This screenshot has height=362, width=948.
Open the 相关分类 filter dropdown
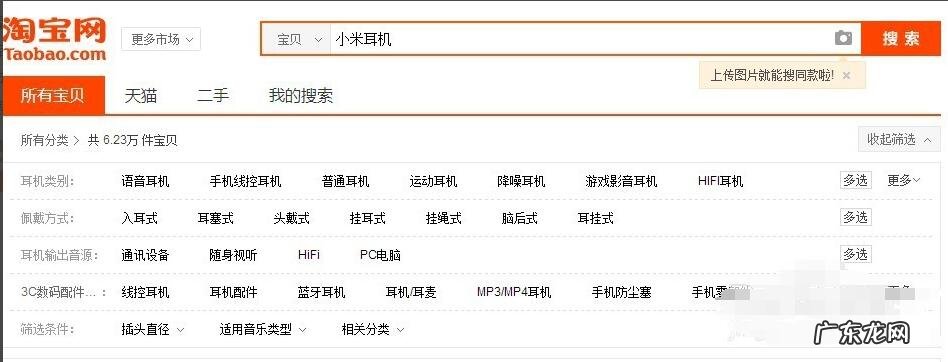tap(372, 329)
